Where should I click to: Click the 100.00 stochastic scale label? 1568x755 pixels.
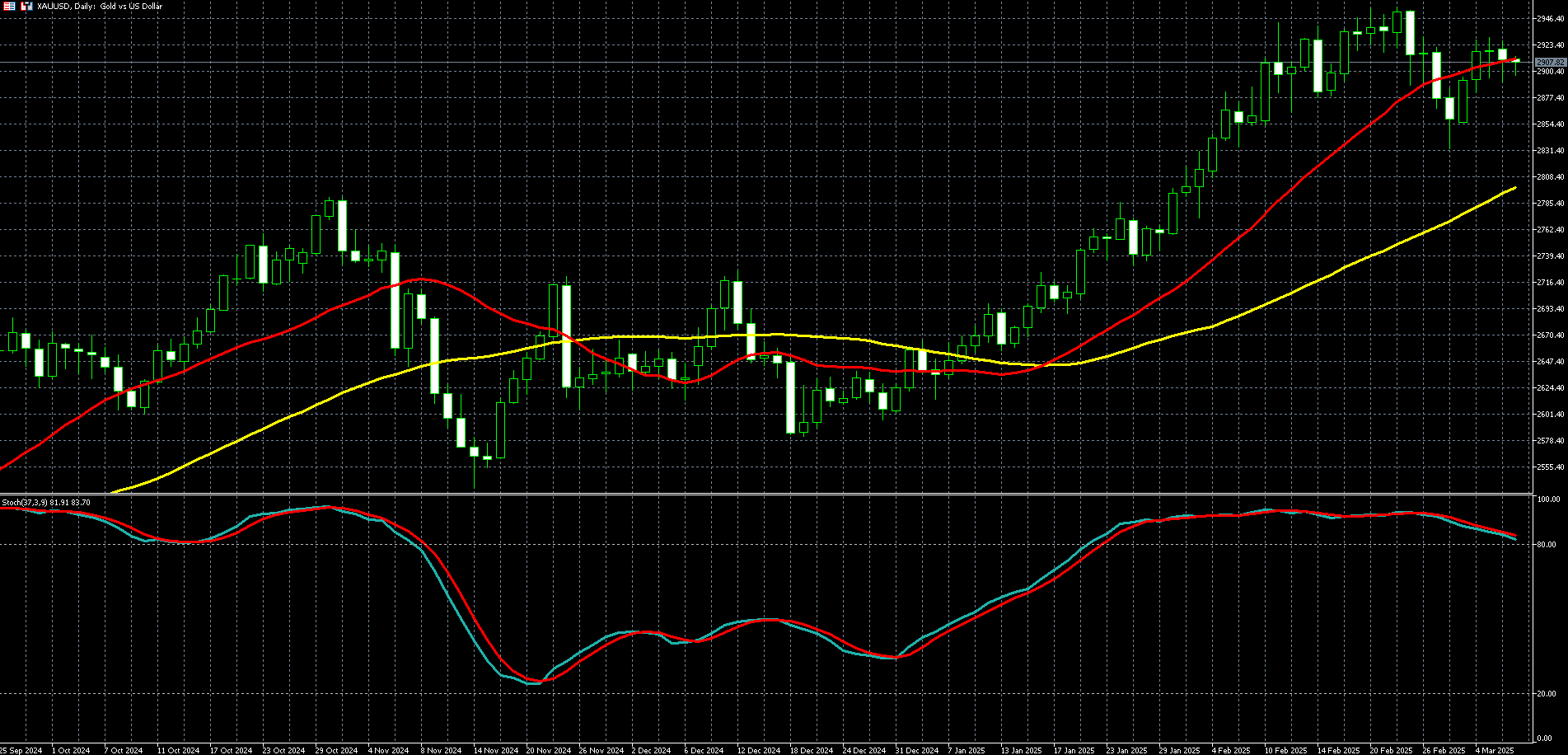pos(1548,499)
